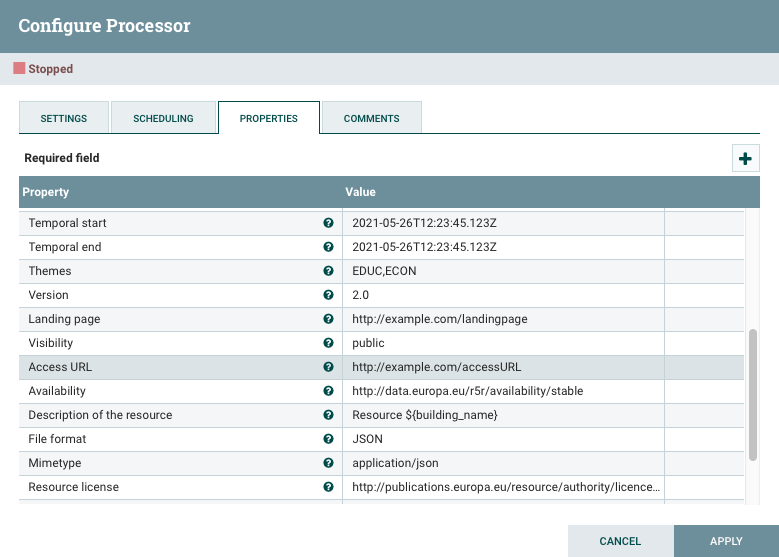
Task: Edit the Resource ${building_name} value
Action: coord(503,415)
